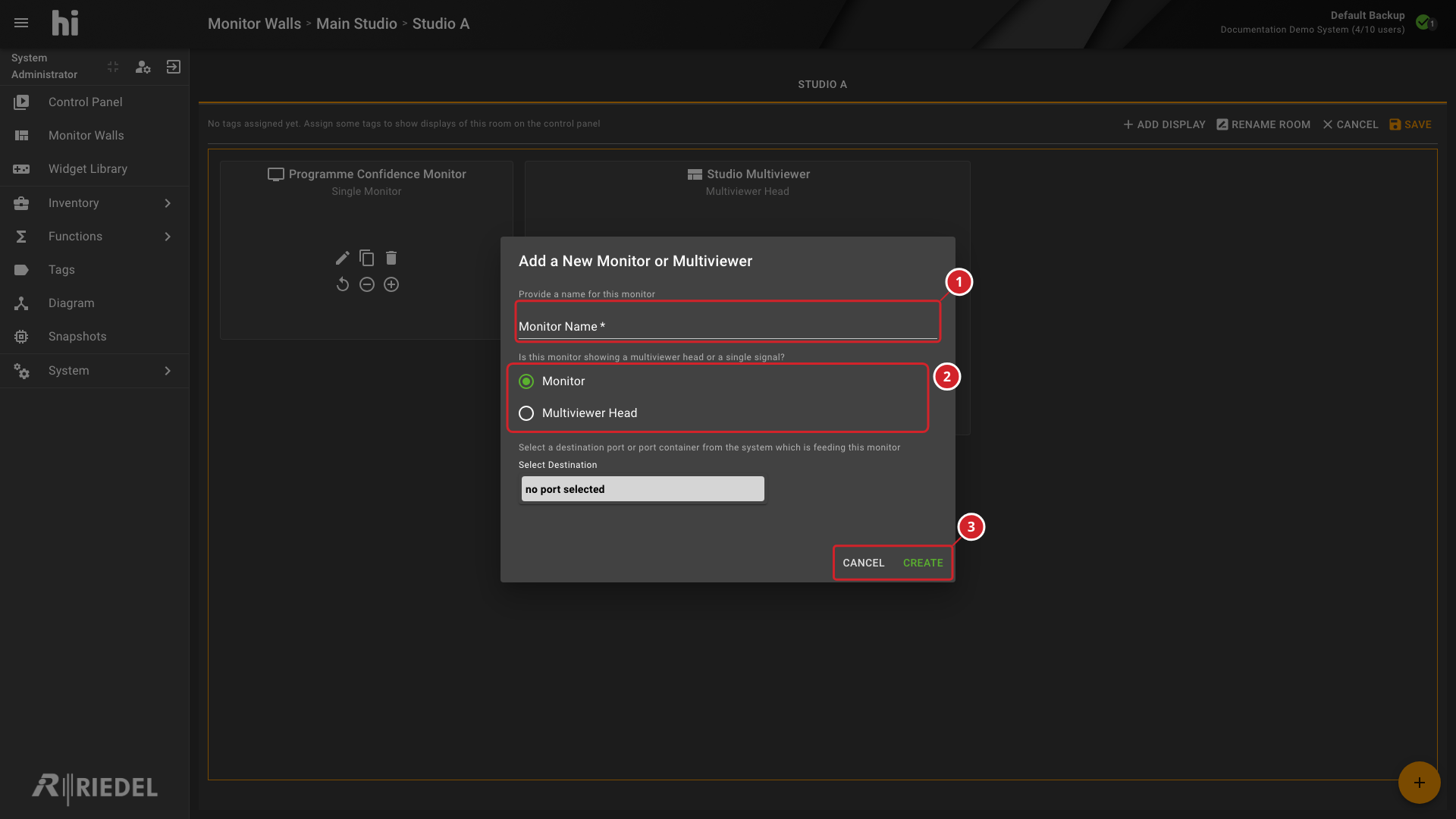Image resolution: width=1456 pixels, height=819 pixels.
Task: Click the pencil edit icon on Programme Confidence Monitor
Action: click(343, 258)
